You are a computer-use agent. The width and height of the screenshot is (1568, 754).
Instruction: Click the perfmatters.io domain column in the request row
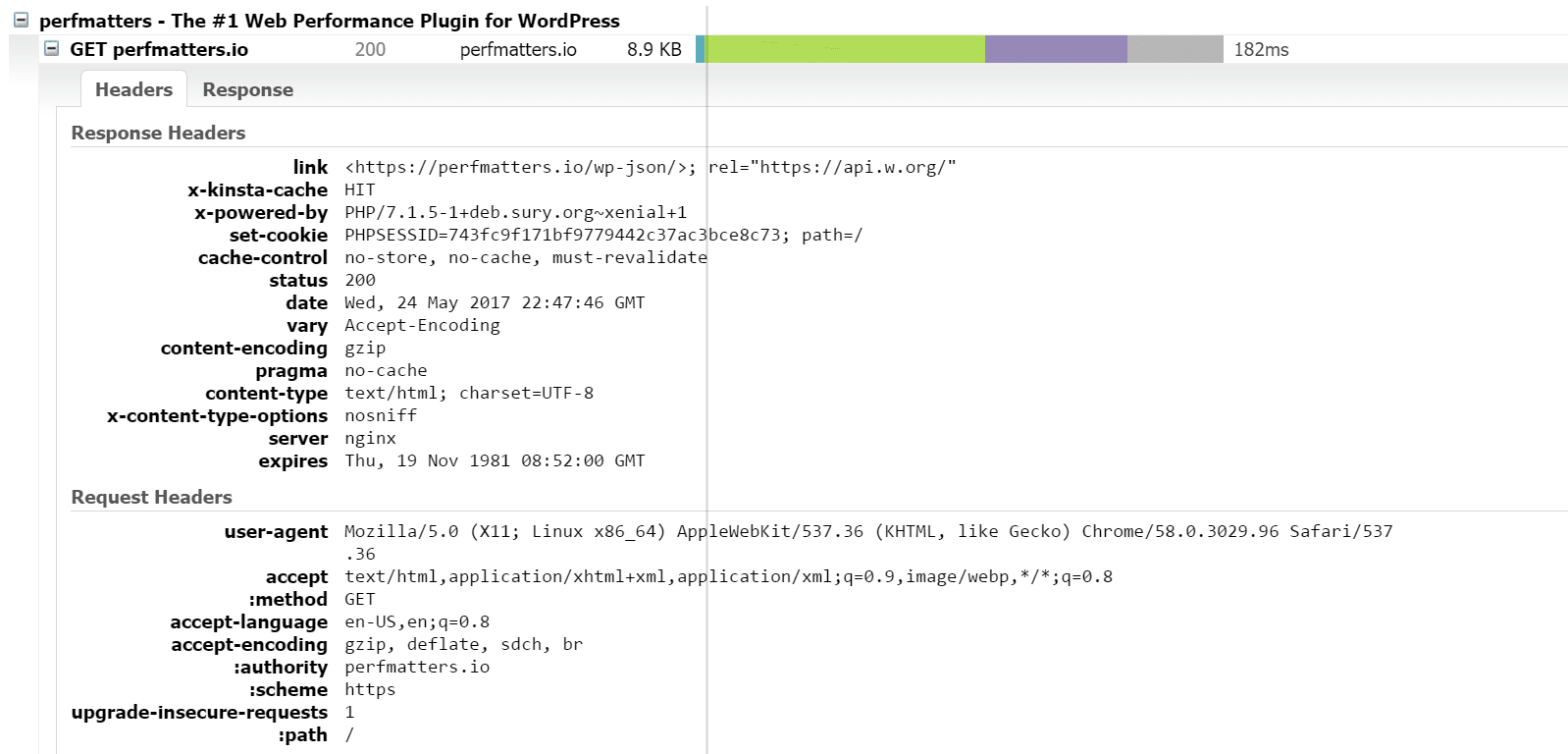pyautogui.click(x=518, y=49)
